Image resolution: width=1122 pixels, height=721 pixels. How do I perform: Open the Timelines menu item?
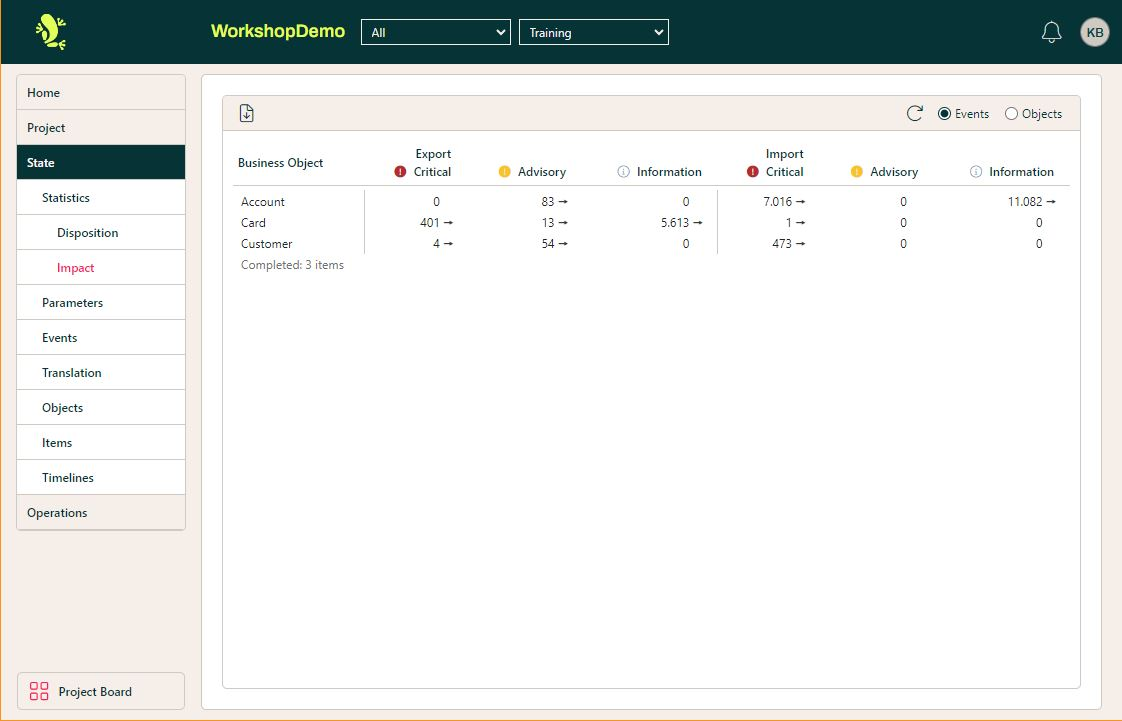click(x=68, y=478)
